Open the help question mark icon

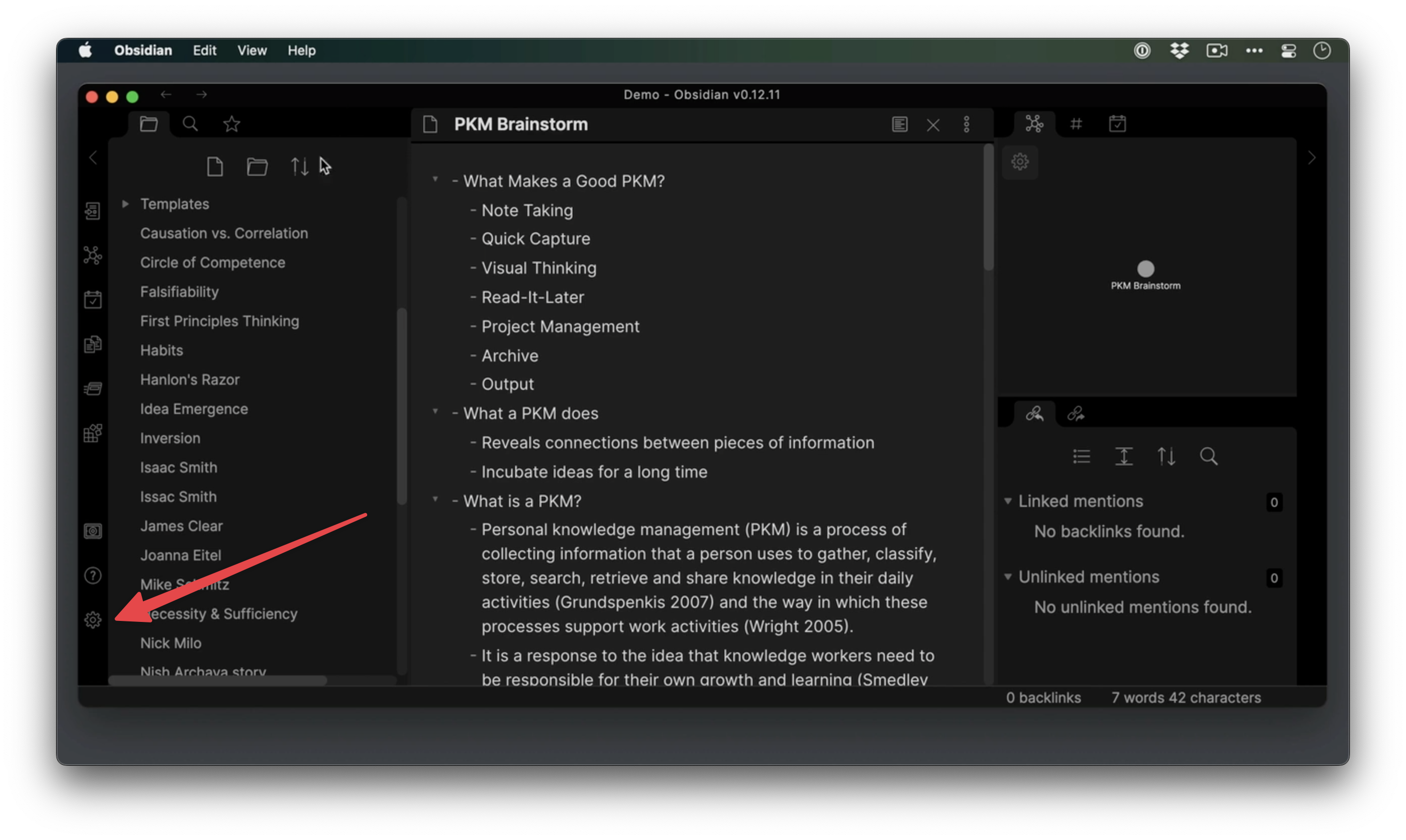coord(93,575)
